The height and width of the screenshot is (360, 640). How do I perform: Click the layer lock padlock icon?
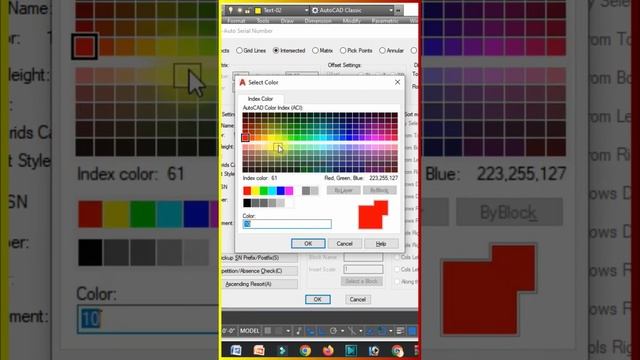coord(248,11)
